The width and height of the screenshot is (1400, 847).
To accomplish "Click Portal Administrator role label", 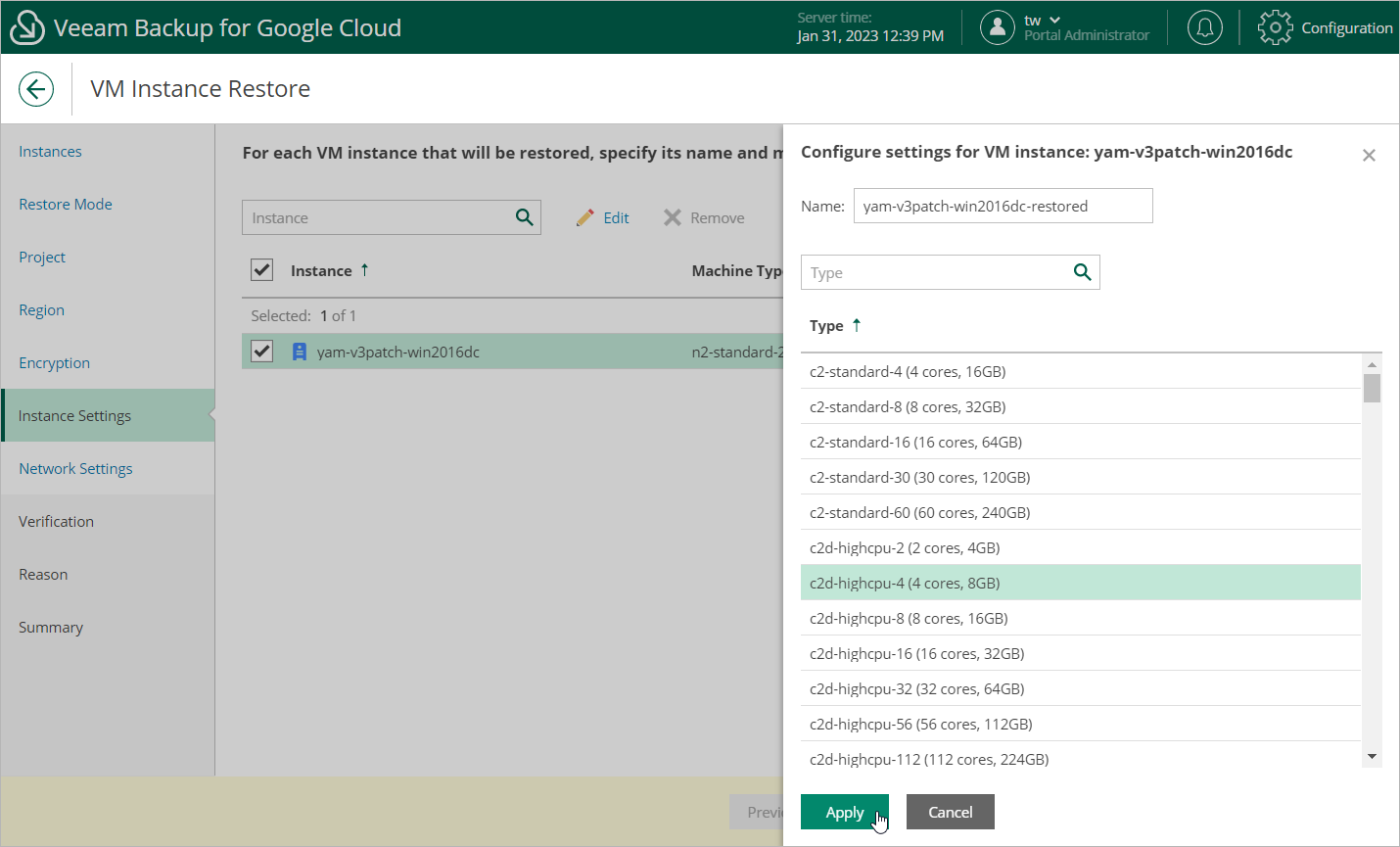I will (1087, 35).
